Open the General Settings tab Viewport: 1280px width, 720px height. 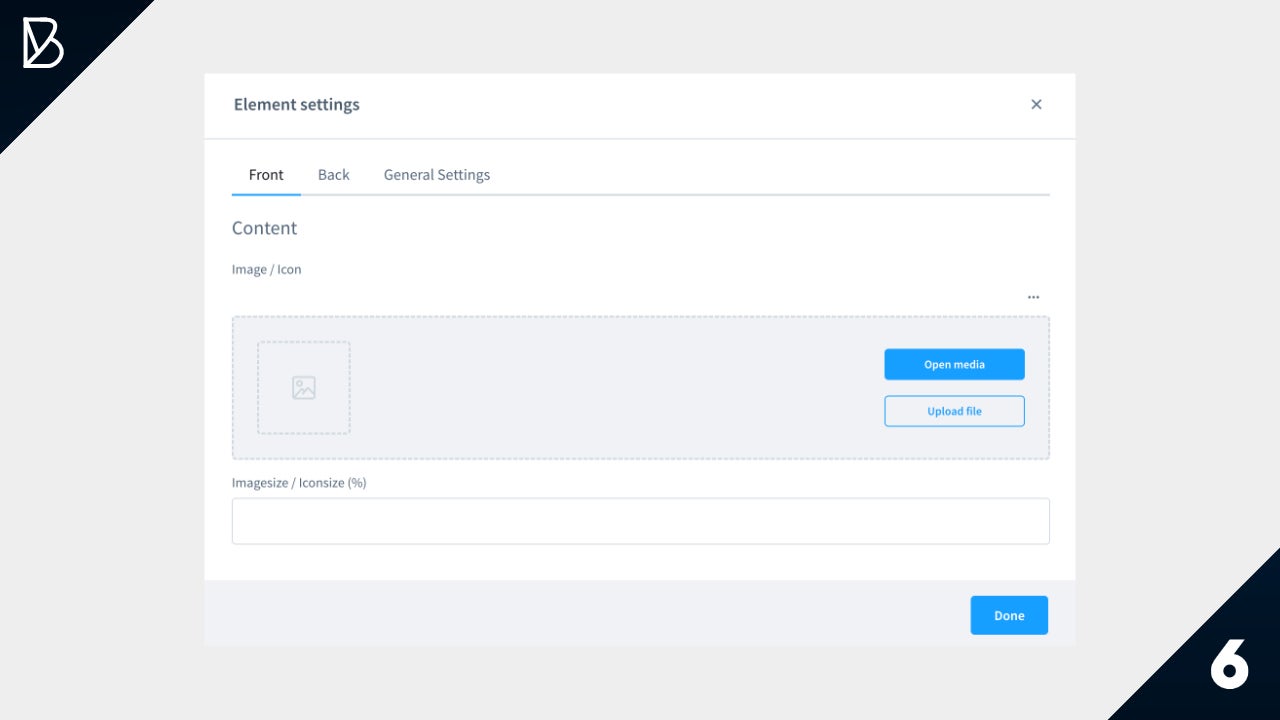click(x=437, y=175)
